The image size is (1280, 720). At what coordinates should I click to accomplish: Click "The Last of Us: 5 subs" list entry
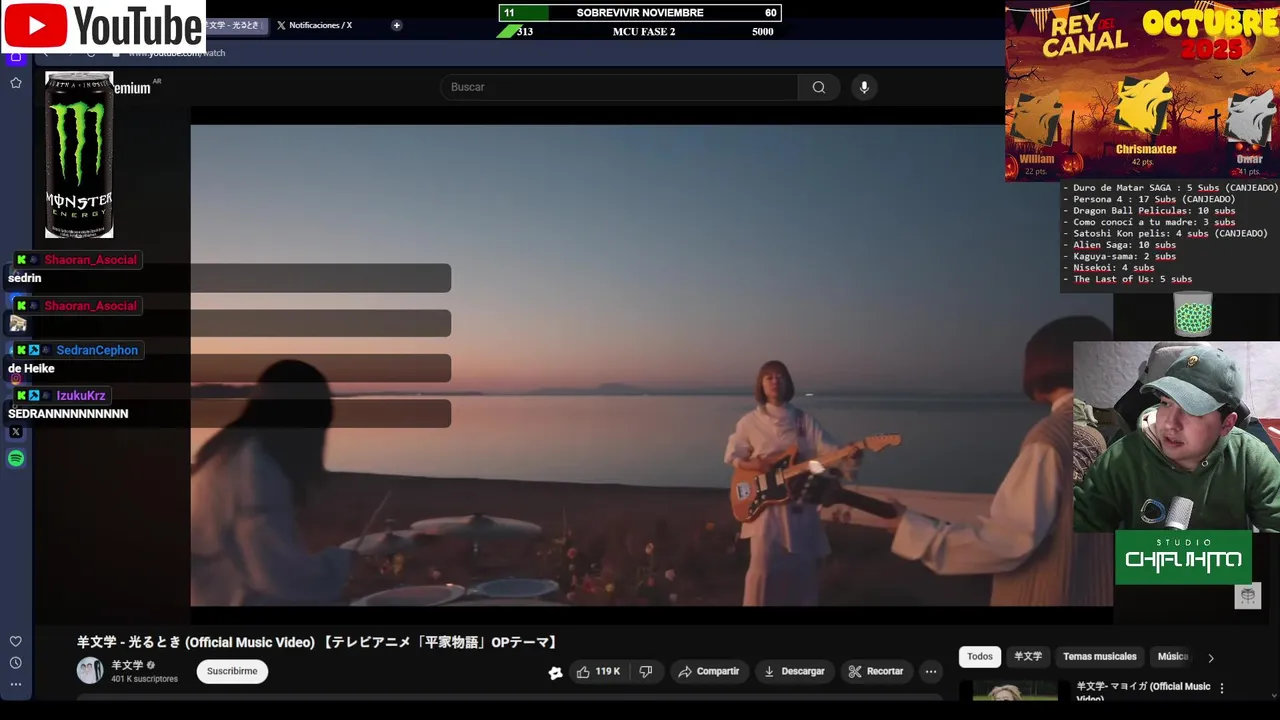1132,279
